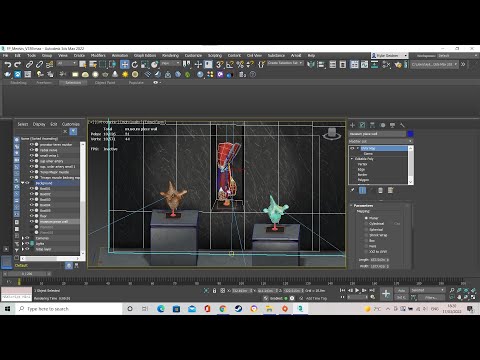Pin the modifier stack icon

click(353, 190)
